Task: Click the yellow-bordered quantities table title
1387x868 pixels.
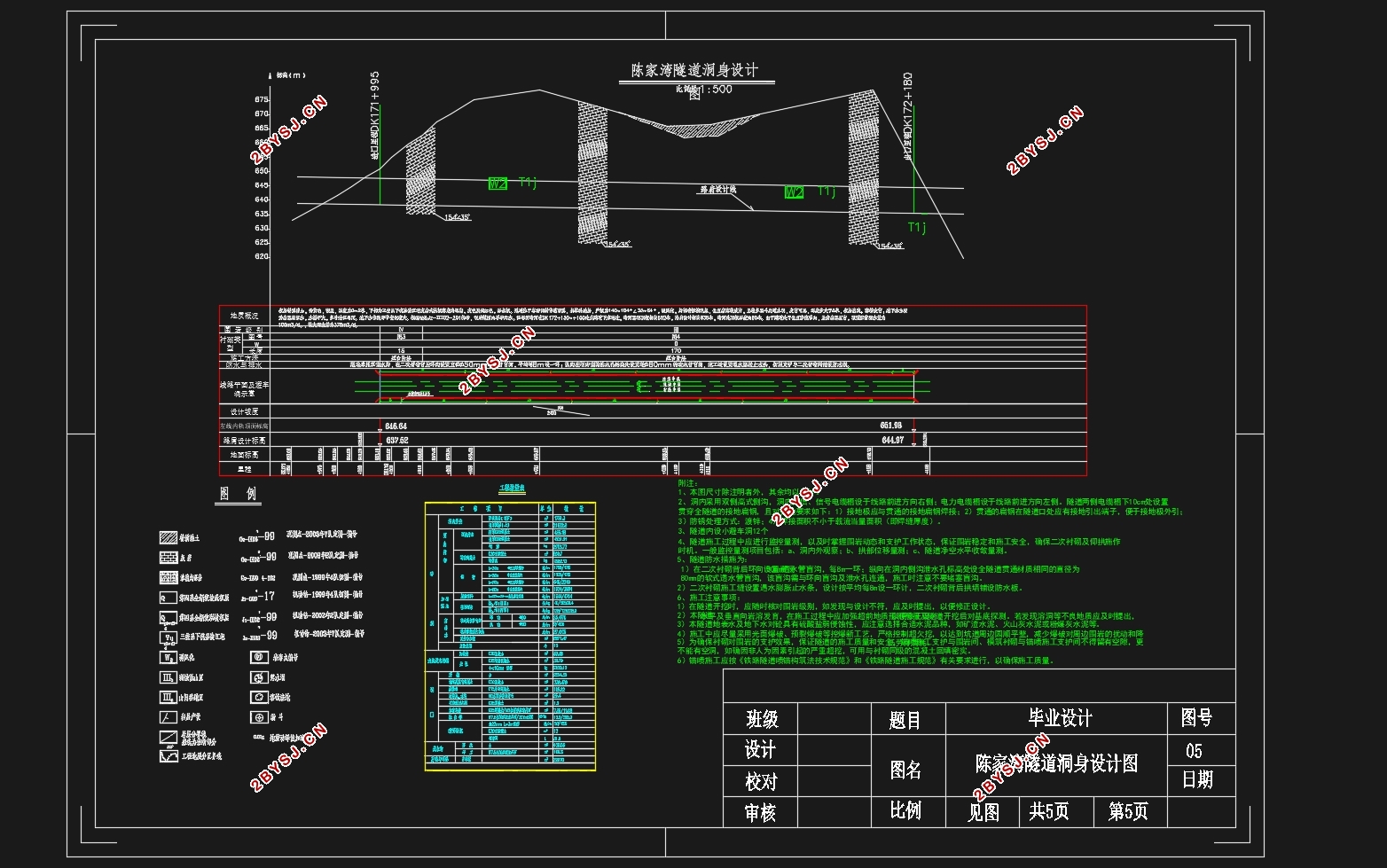Action: (512, 489)
